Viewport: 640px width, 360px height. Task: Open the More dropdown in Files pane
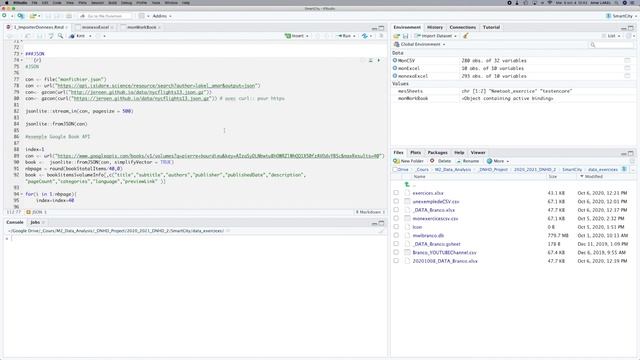click(498, 161)
